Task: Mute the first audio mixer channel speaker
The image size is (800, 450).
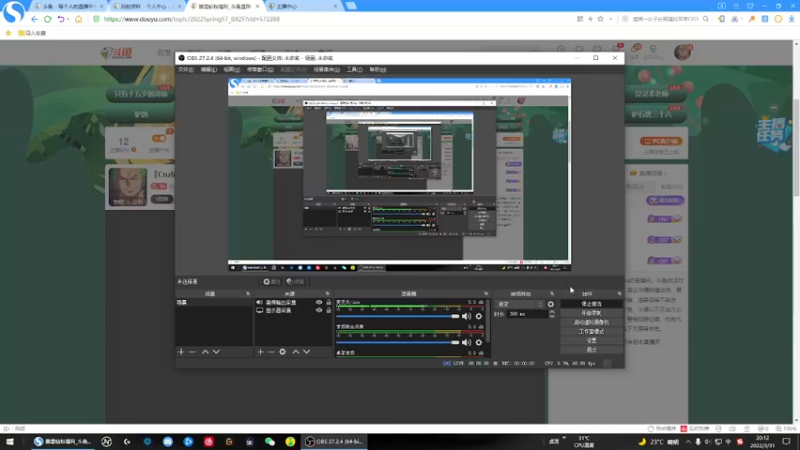Action: click(466, 316)
